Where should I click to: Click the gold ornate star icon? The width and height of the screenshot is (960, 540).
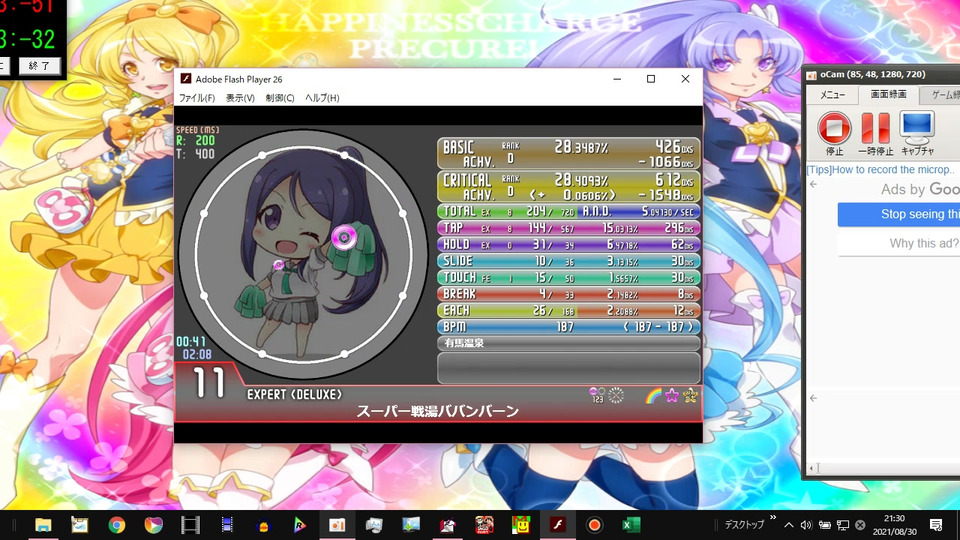pyautogui.click(x=690, y=396)
